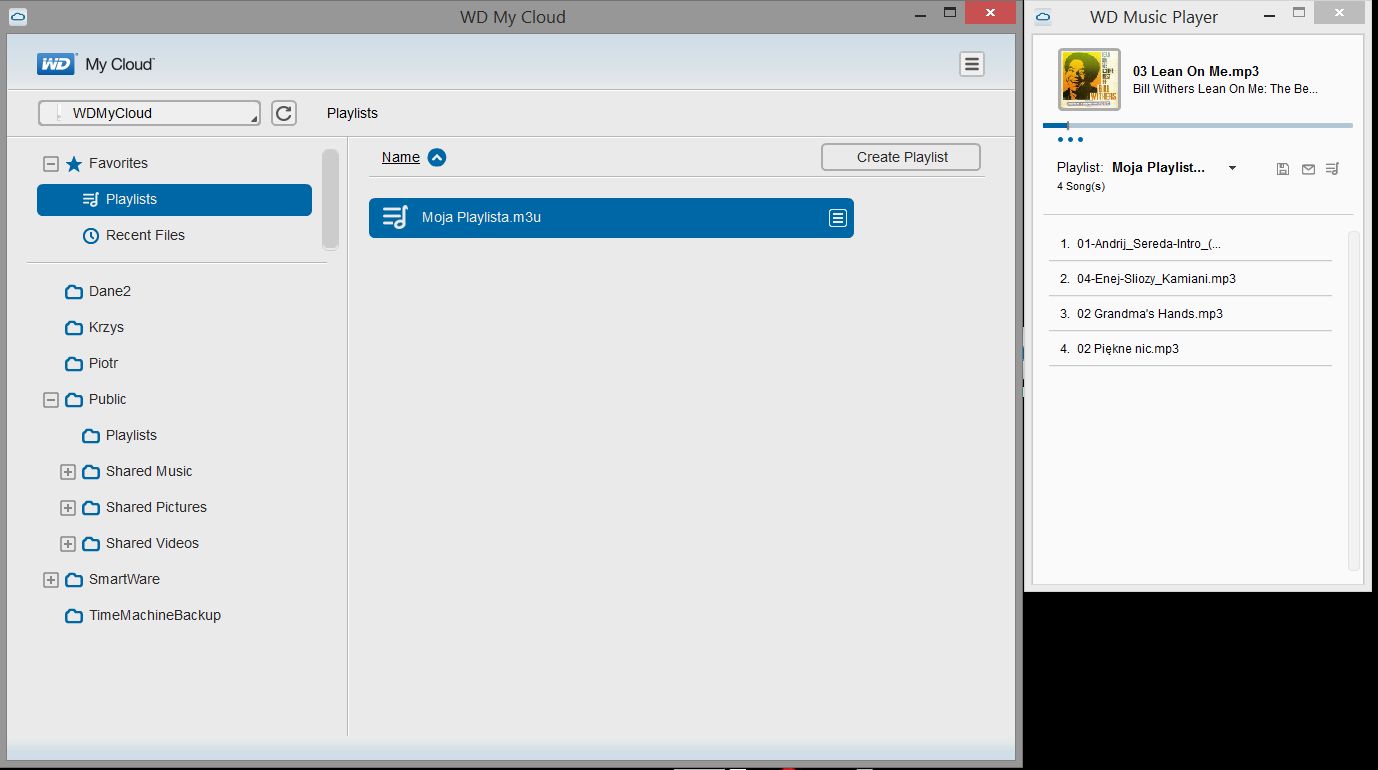Open the WDMyCloud device dropdown
This screenshot has width=1378, height=770.
(149, 113)
